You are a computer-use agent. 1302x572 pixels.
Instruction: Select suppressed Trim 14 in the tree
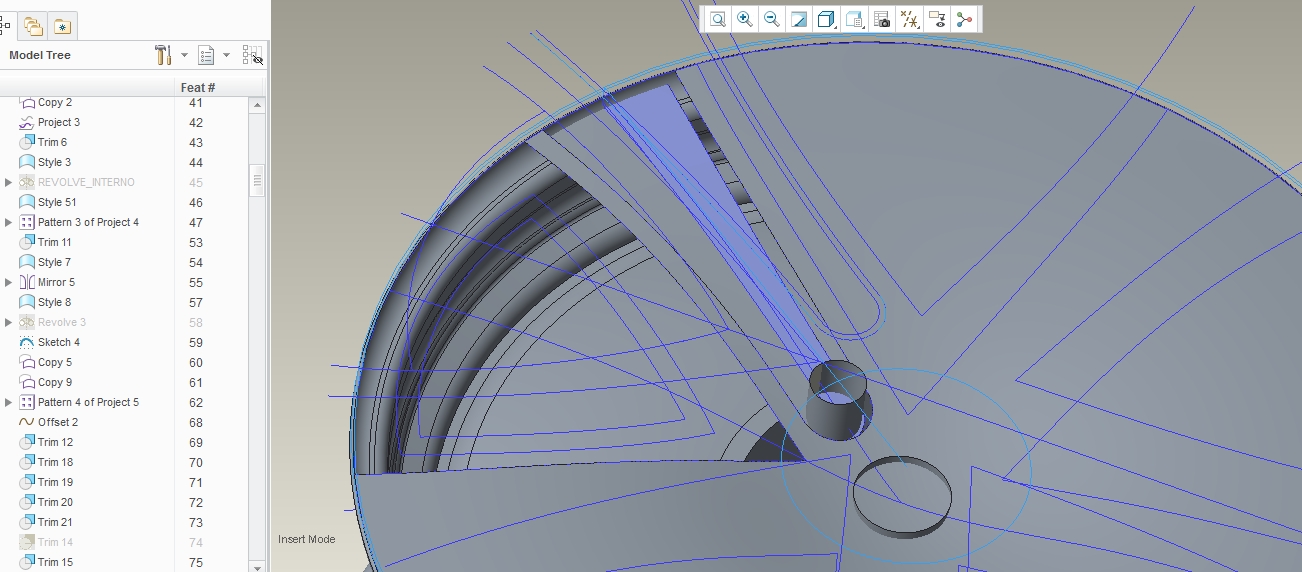point(55,542)
